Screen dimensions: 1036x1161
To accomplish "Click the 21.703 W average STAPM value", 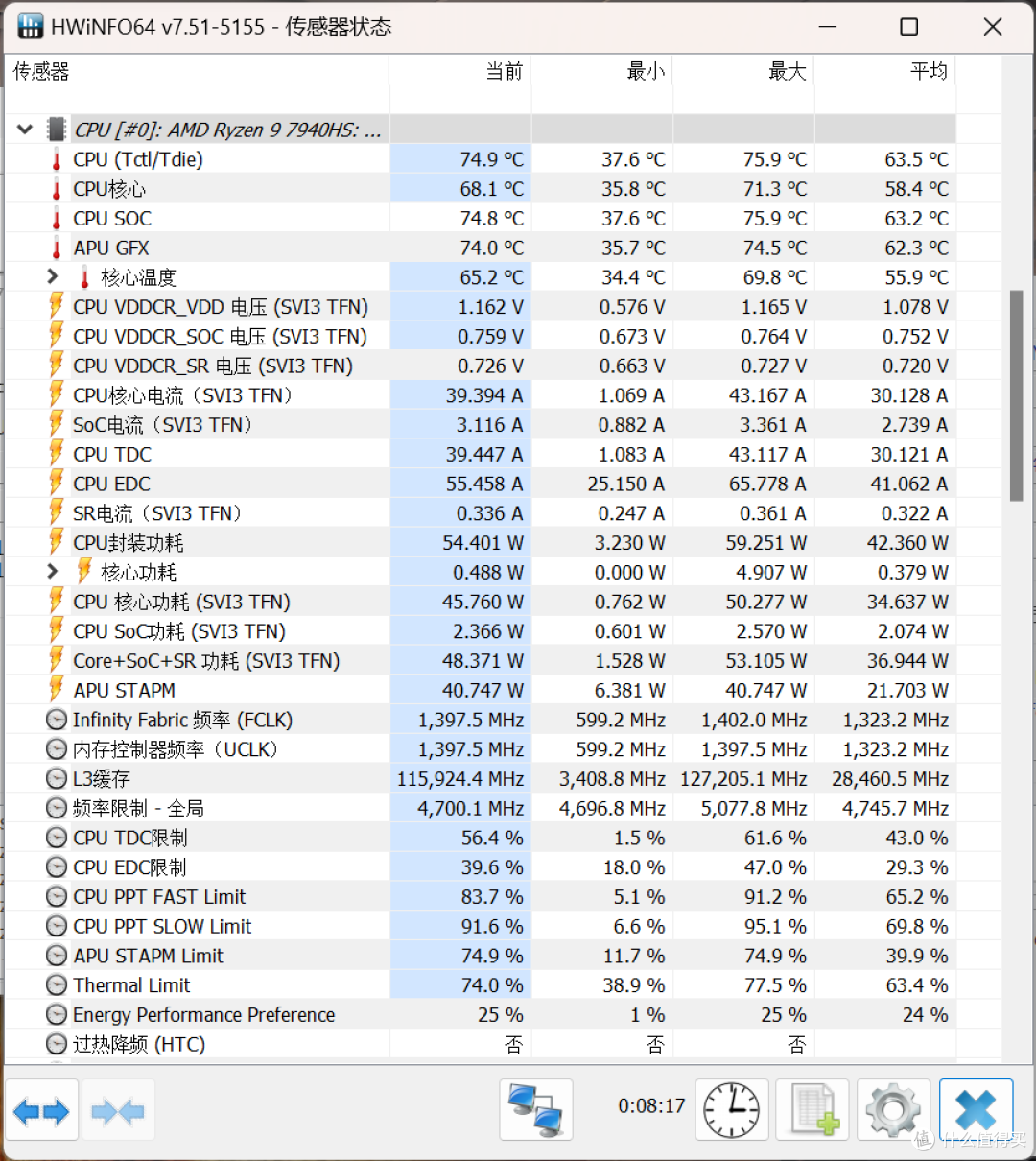I will pyautogui.click(x=907, y=691).
